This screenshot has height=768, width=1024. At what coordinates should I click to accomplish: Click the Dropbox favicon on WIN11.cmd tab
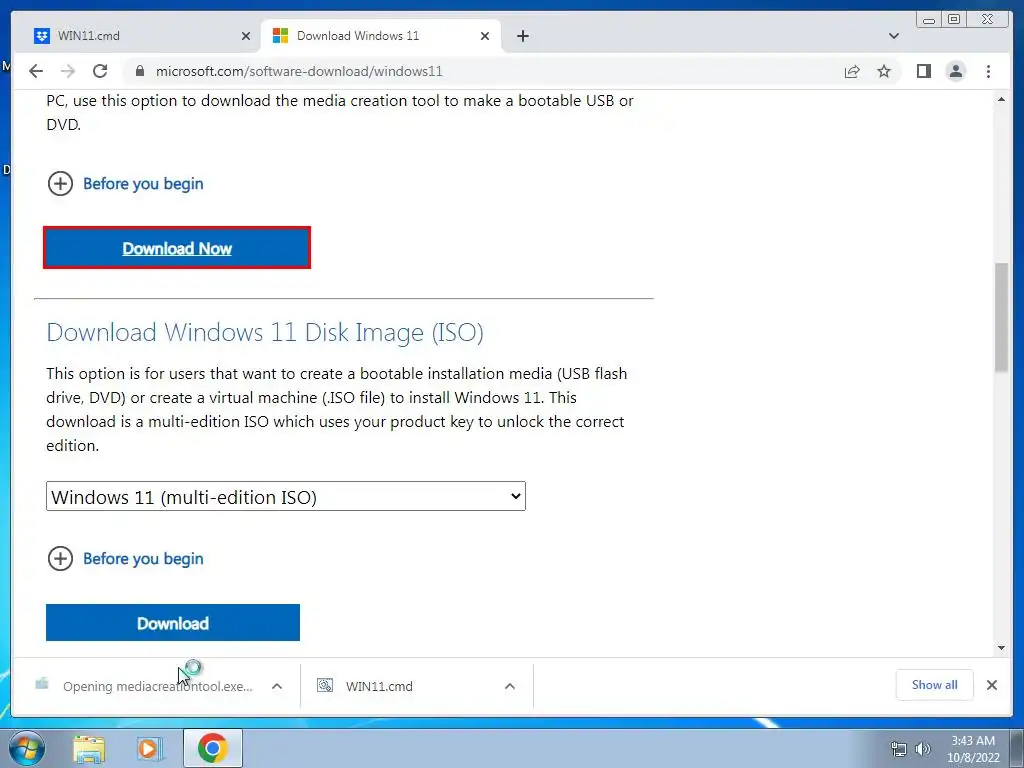click(x=42, y=36)
